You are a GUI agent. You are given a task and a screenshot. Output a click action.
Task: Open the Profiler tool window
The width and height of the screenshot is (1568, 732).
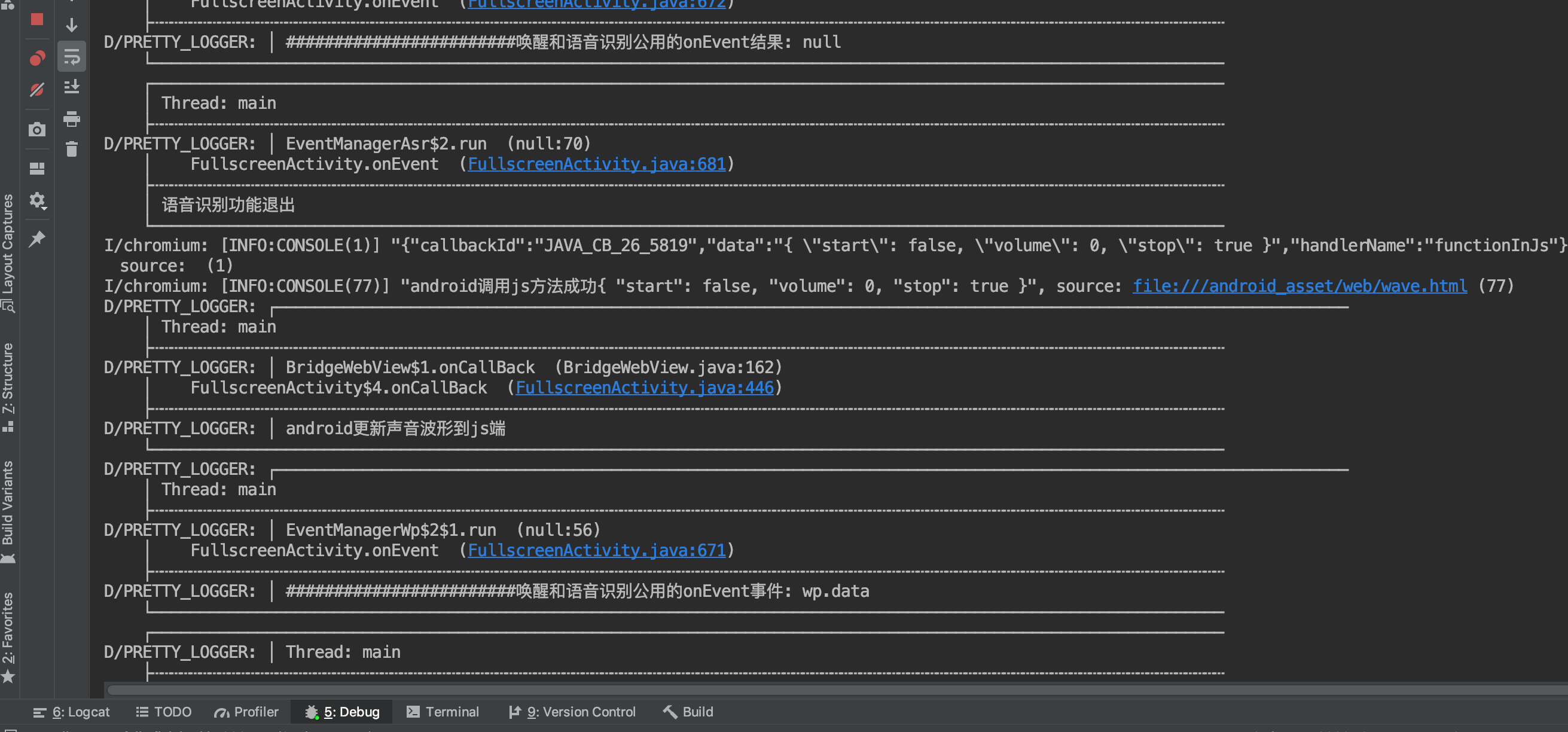coord(246,711)
